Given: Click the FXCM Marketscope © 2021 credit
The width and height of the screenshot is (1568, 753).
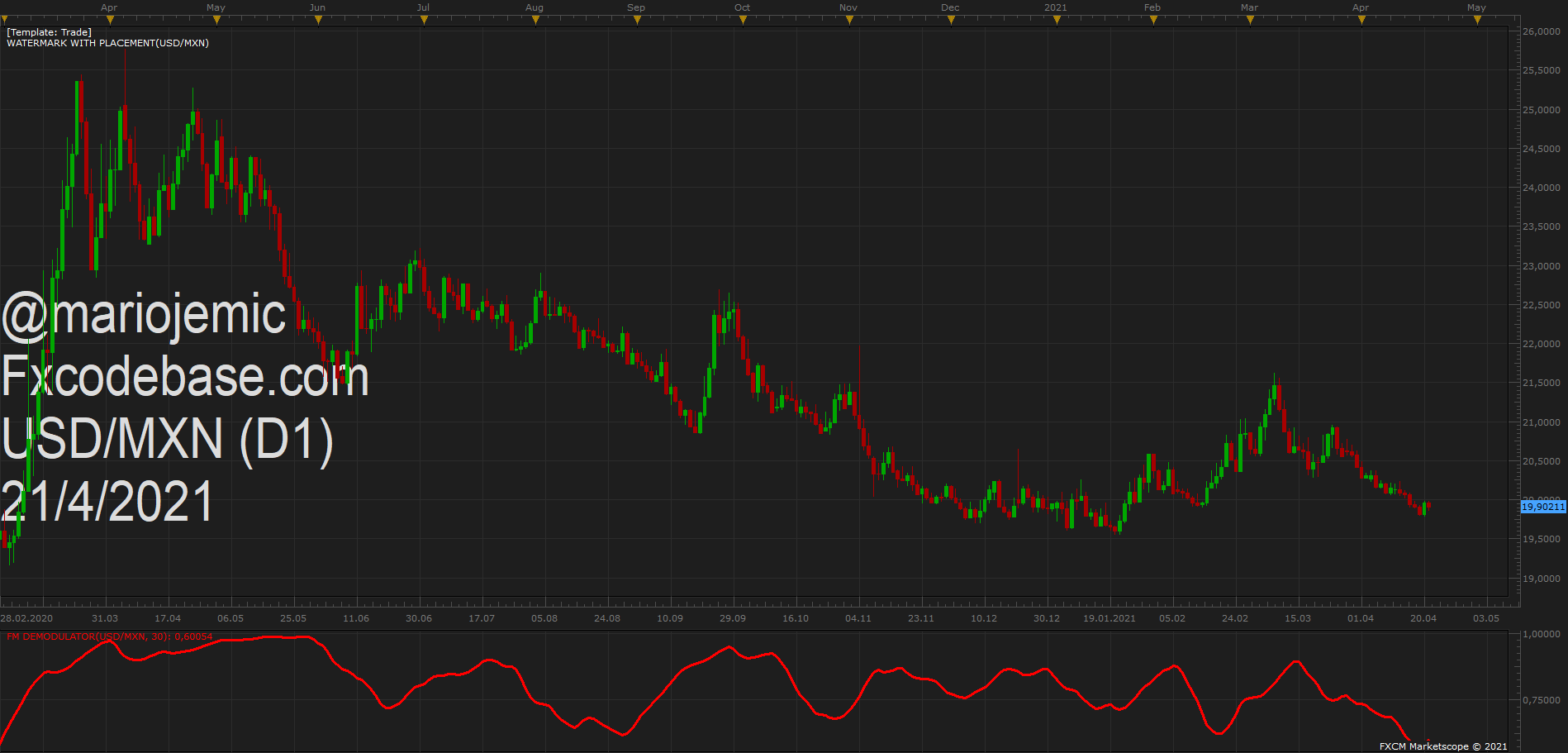Looking at the screenshot, I should [x=1443, y=746].
